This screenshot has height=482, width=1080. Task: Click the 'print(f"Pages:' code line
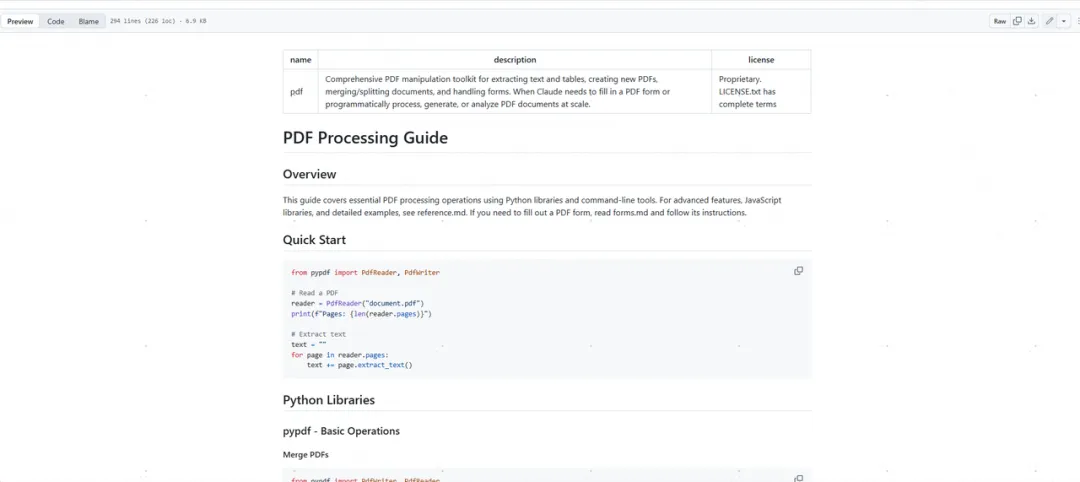pos(361,314)
